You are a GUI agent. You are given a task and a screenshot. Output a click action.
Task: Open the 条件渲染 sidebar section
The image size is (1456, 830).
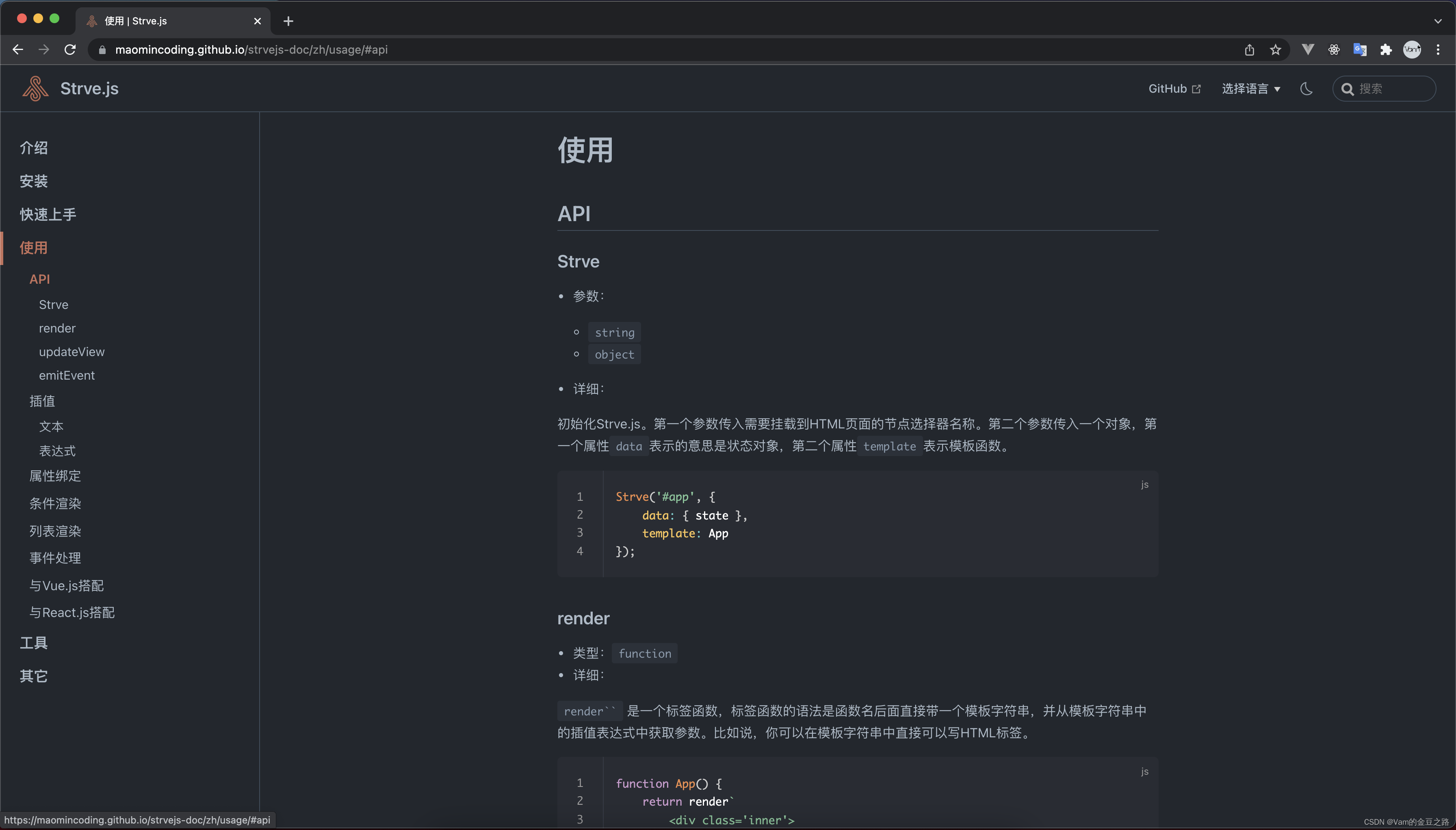[55, 503]
